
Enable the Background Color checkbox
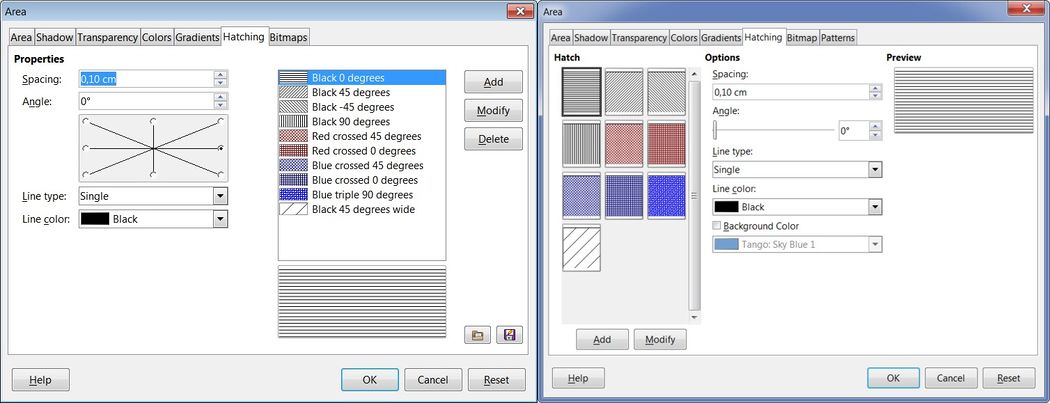click(717, 226)
